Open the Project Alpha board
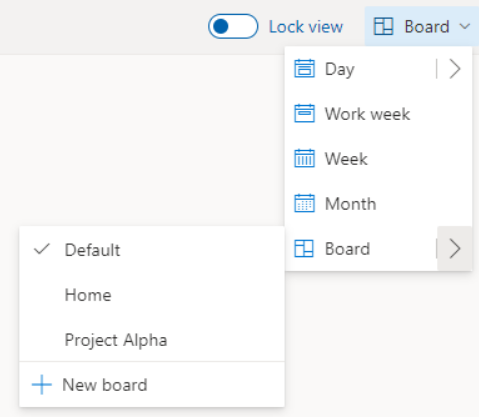Screen dimensions: 479x419 tap(152, 340)
